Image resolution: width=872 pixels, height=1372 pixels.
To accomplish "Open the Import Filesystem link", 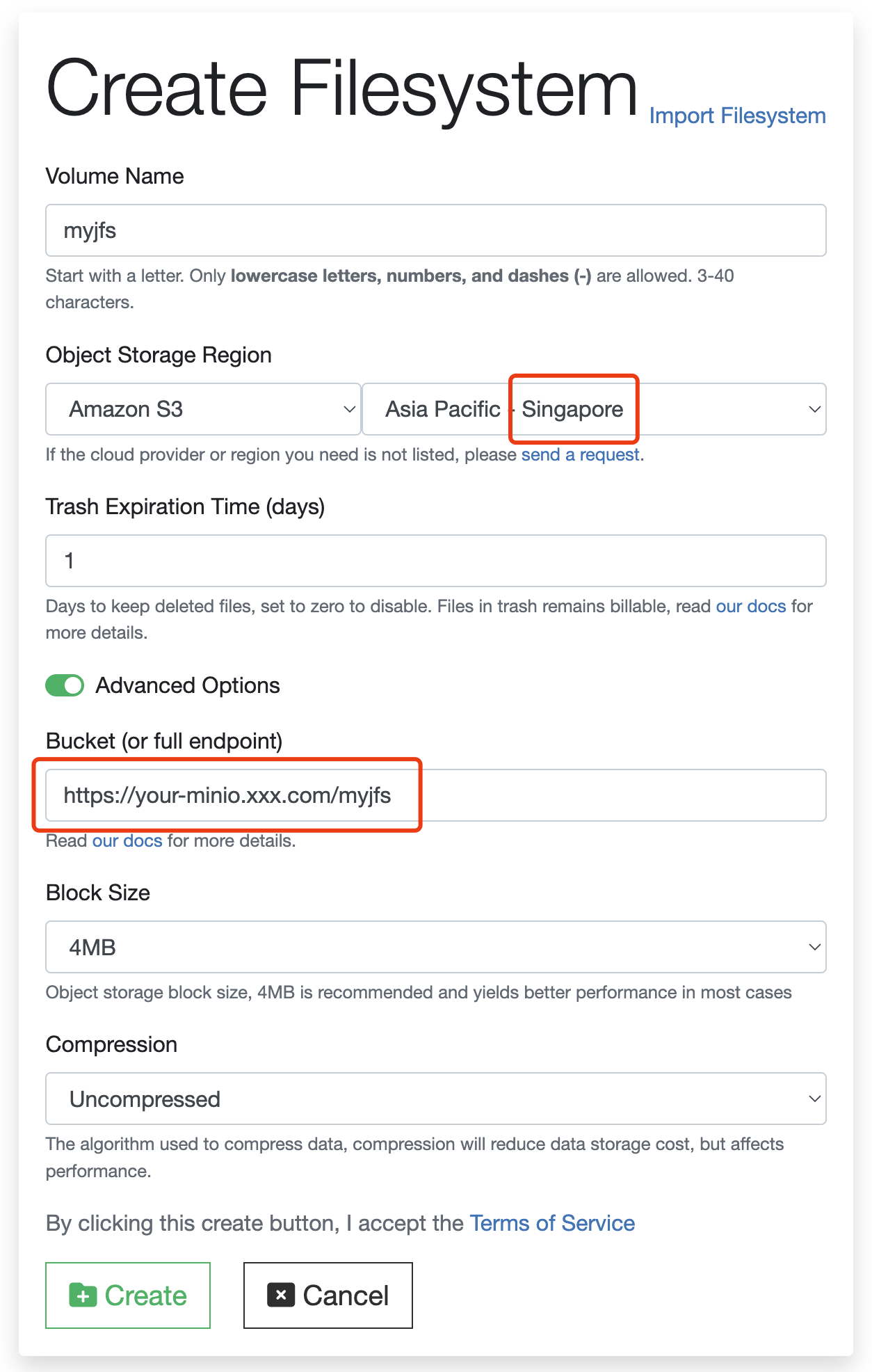I will [x=737, y=115].
